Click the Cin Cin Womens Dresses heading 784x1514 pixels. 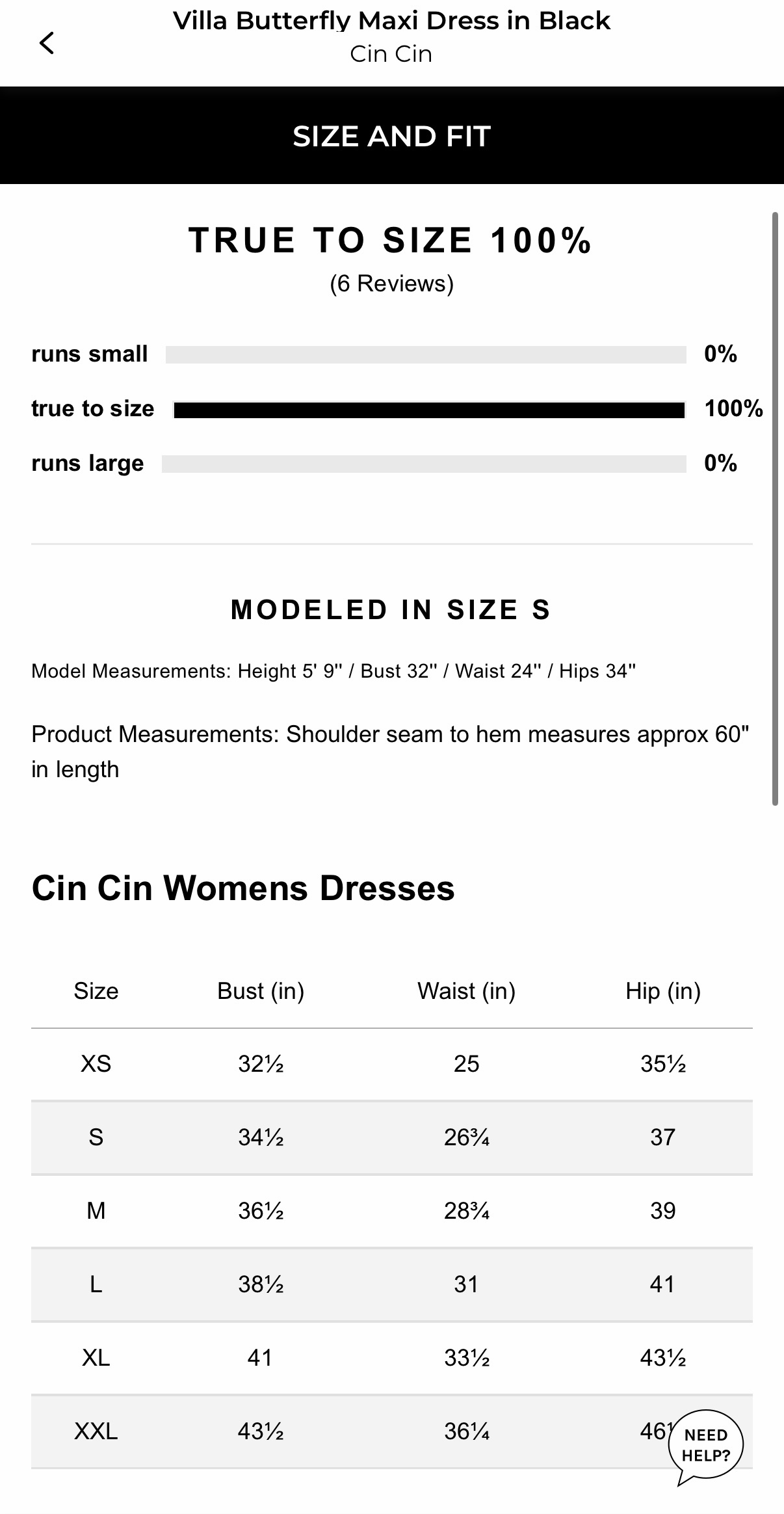pyautogui.click(x=243, y=888)
